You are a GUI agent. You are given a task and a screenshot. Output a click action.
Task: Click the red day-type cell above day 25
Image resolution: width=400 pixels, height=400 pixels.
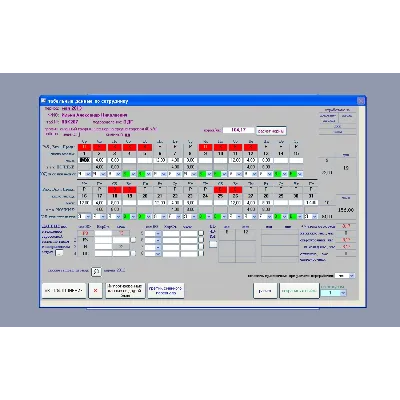(220, 190)
